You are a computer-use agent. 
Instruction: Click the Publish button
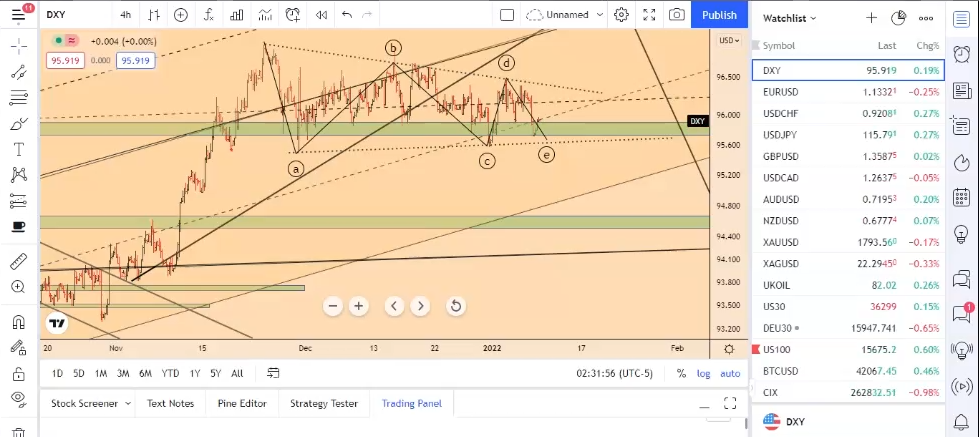[719, 15]
